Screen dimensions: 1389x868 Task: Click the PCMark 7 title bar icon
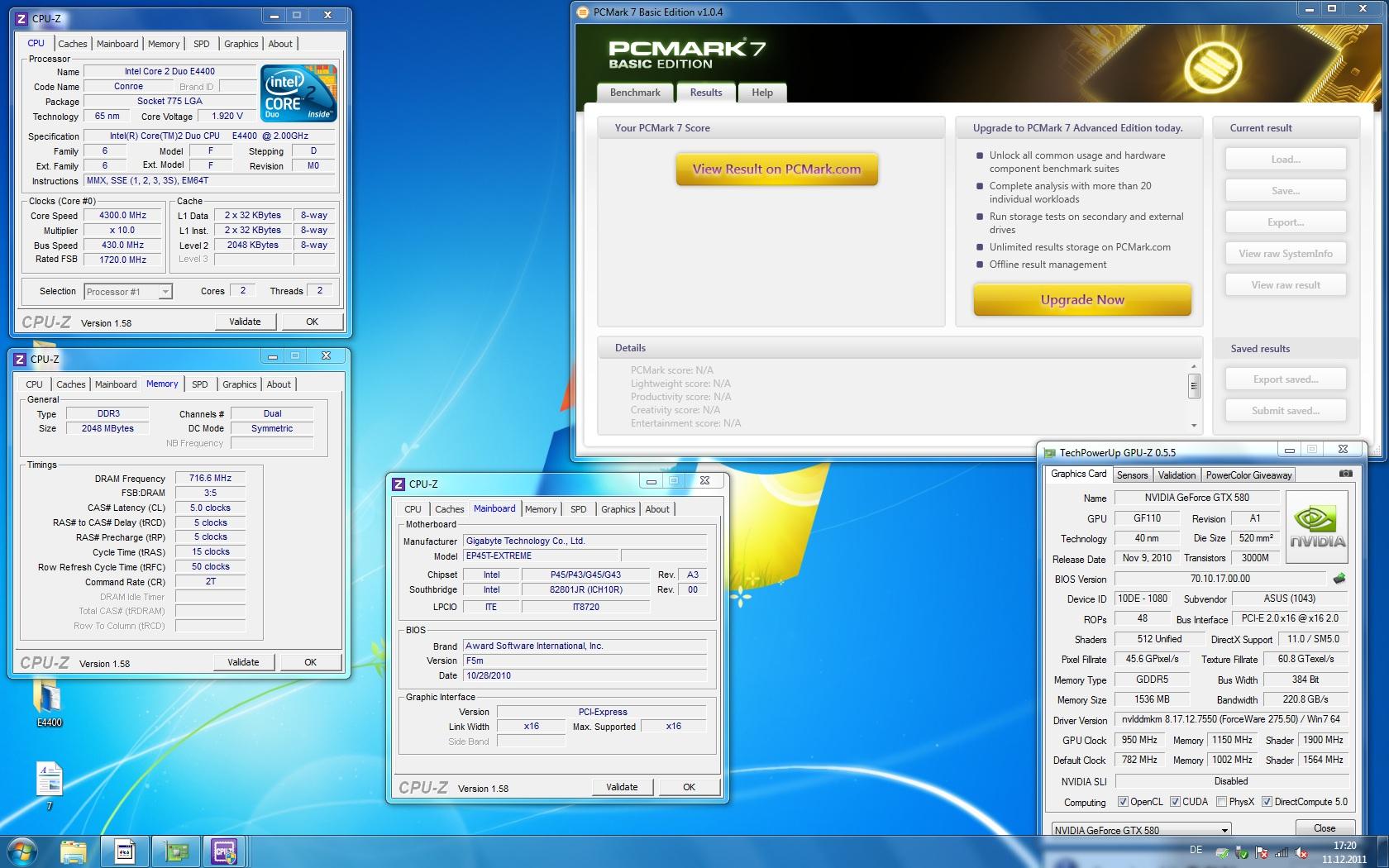pyautogui.click(x=584, y=12)
